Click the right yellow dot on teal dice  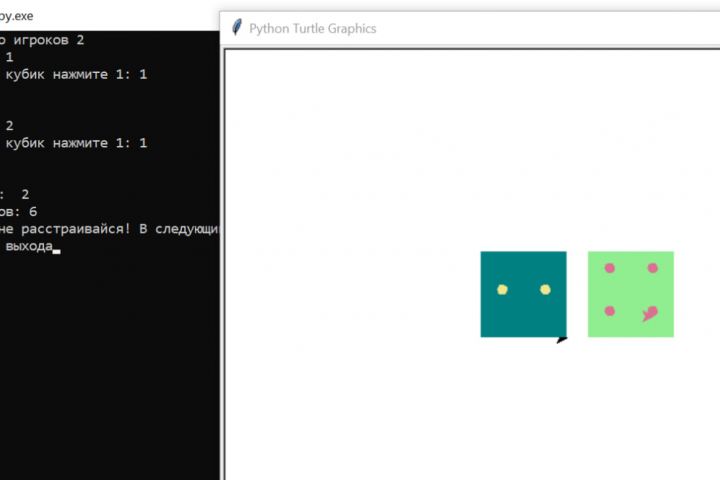[545, 289]
